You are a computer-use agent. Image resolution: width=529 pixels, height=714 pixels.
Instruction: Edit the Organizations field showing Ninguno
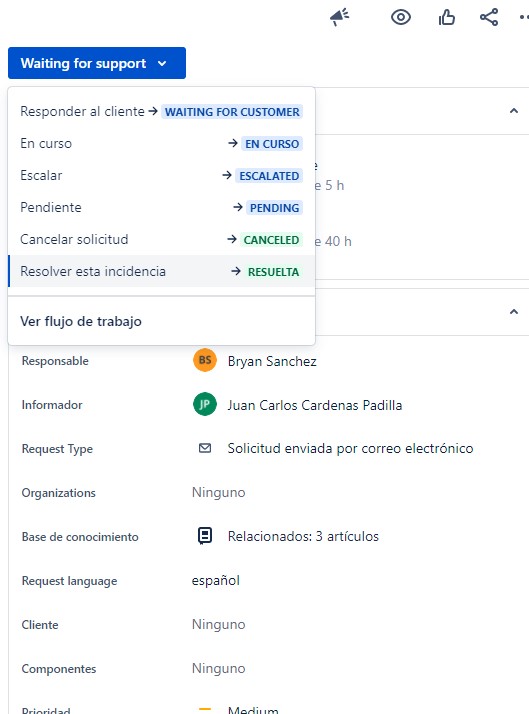[x=219, y=493]
